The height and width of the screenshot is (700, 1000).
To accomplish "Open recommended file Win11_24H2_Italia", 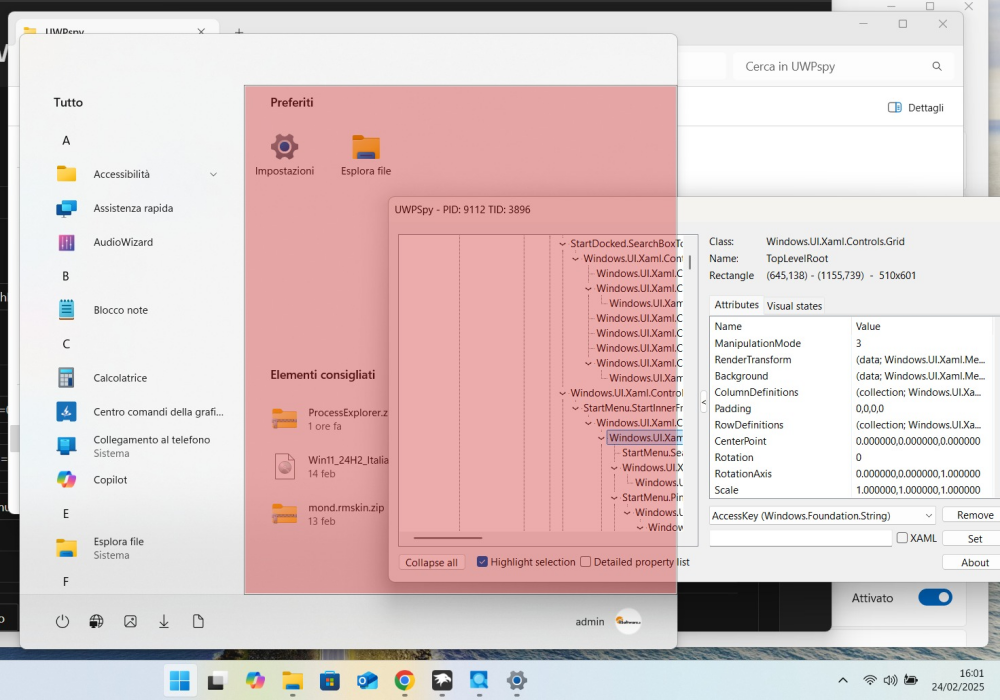I will 329,467.
